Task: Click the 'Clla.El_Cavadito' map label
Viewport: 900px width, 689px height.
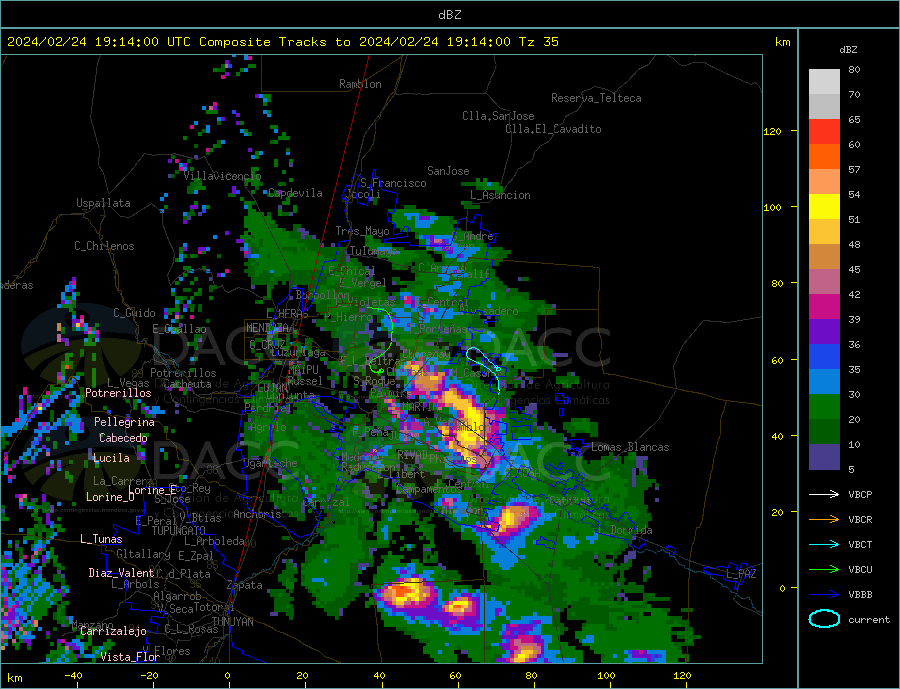Action: pyautogui.click(x=553, y=129)
